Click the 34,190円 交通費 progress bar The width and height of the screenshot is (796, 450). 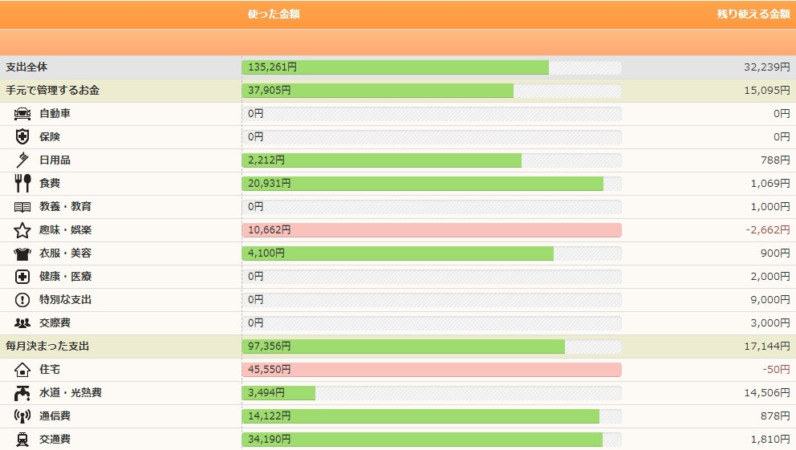point(432,439)
